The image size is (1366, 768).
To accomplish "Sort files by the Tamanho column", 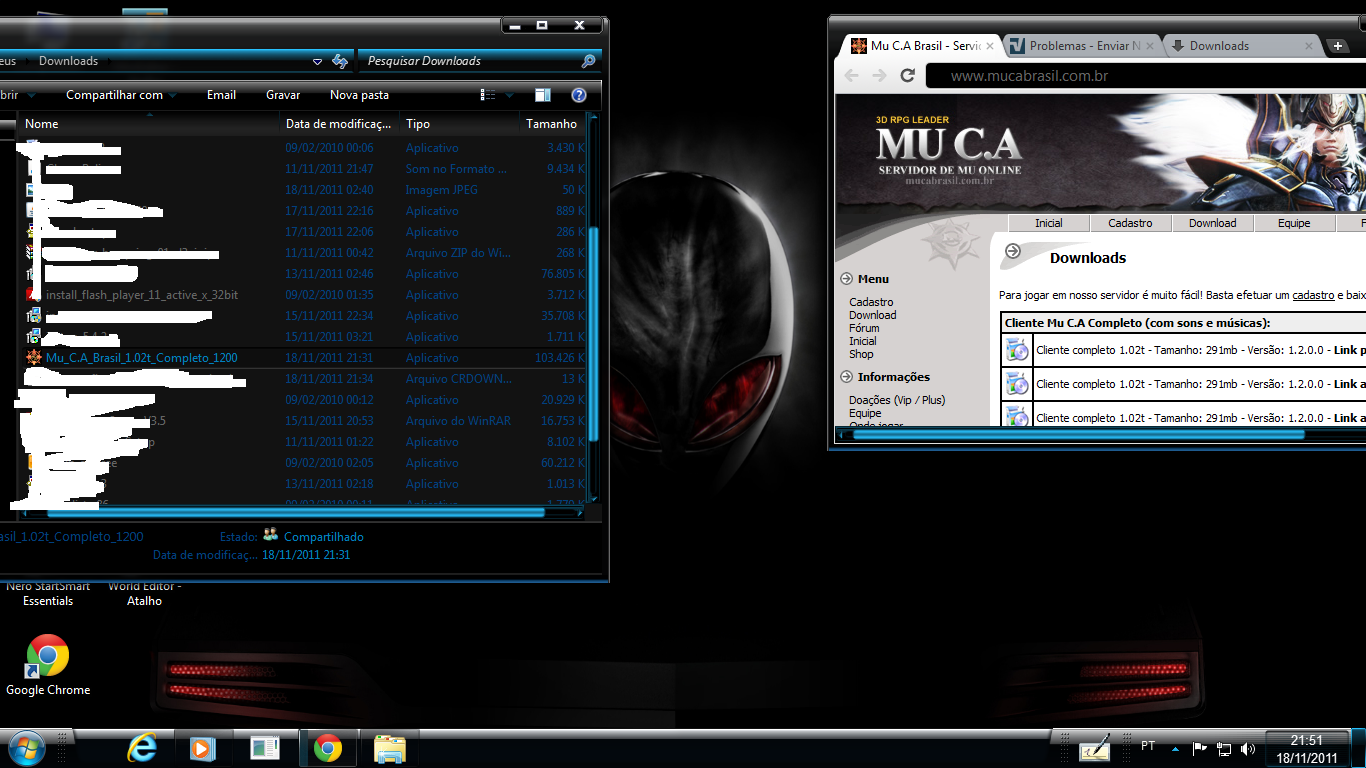I will 552,124.
